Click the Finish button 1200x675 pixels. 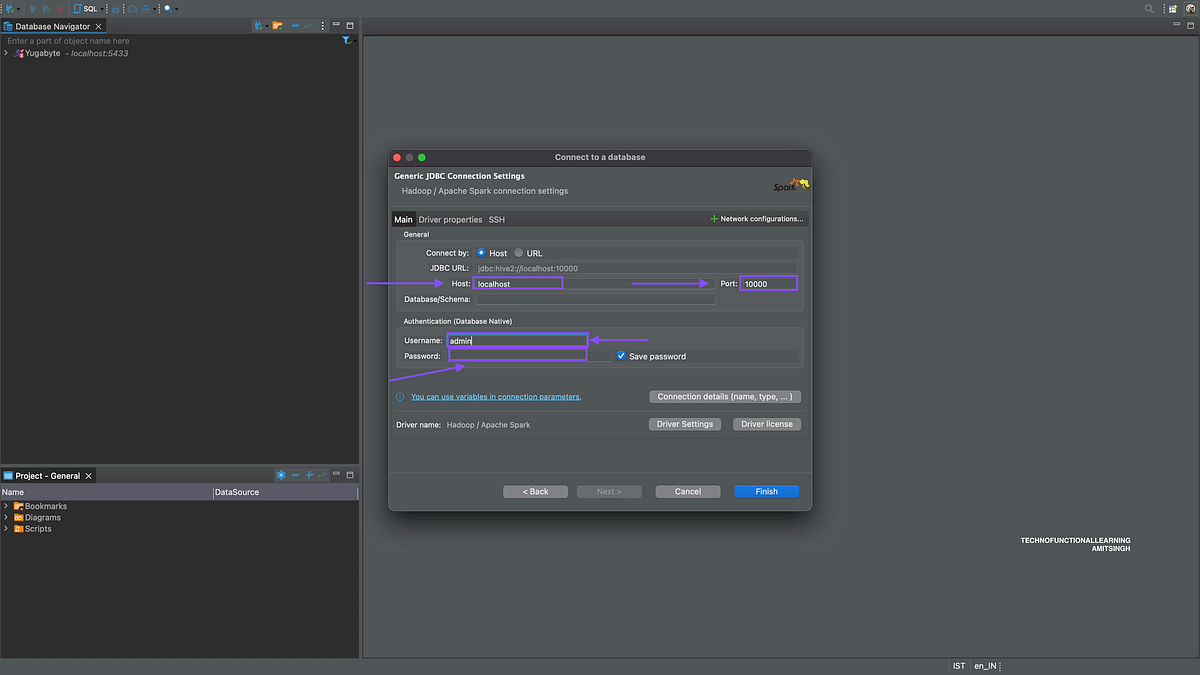click(766, 491)
